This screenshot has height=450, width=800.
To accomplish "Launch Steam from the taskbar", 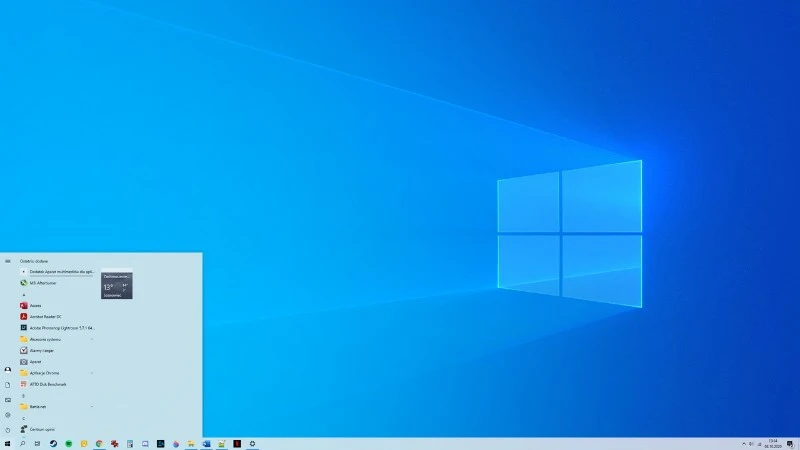I will coord(53,444).
